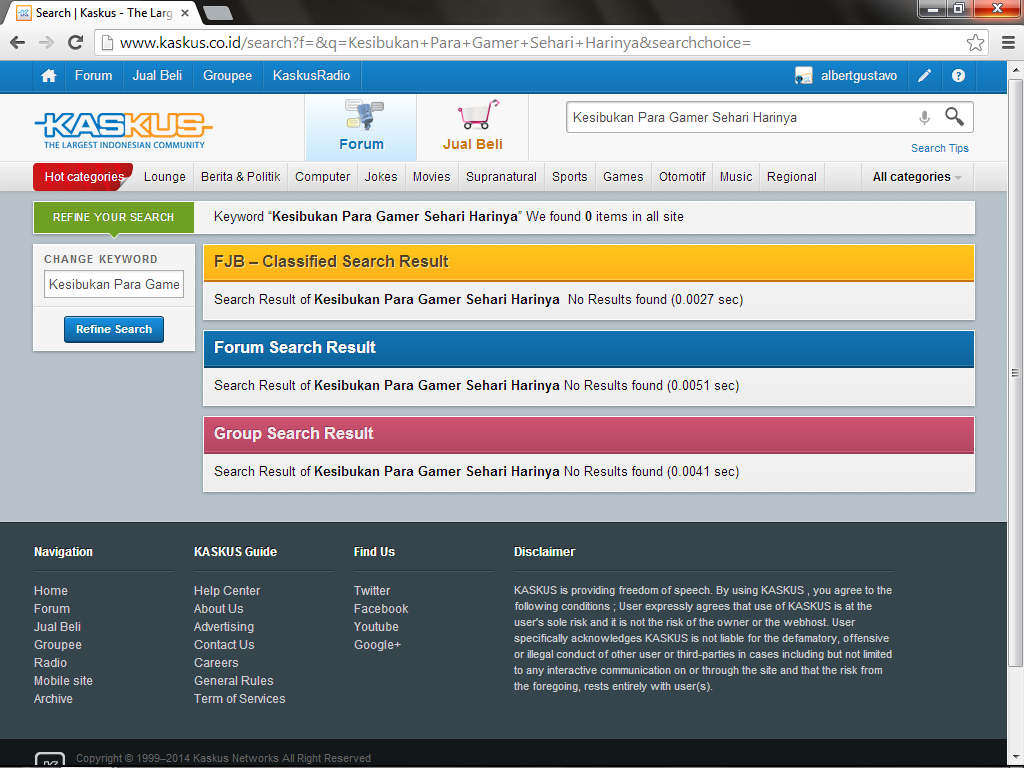Open the Computer category

point(323,177)
